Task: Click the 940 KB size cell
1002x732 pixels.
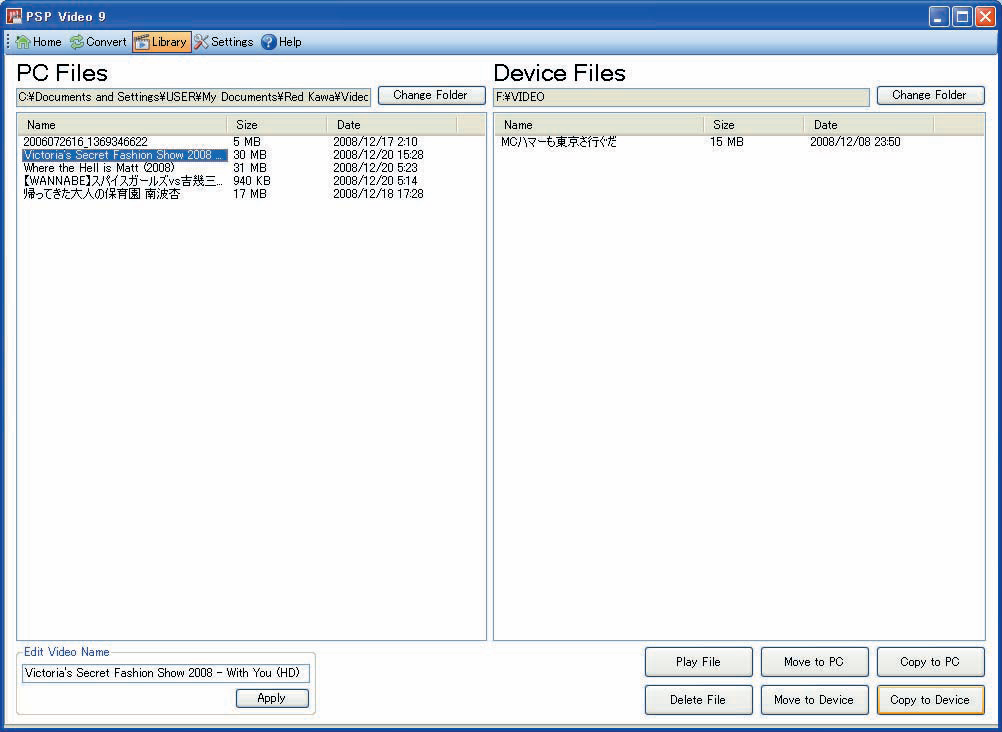Action: pos(252,181)
